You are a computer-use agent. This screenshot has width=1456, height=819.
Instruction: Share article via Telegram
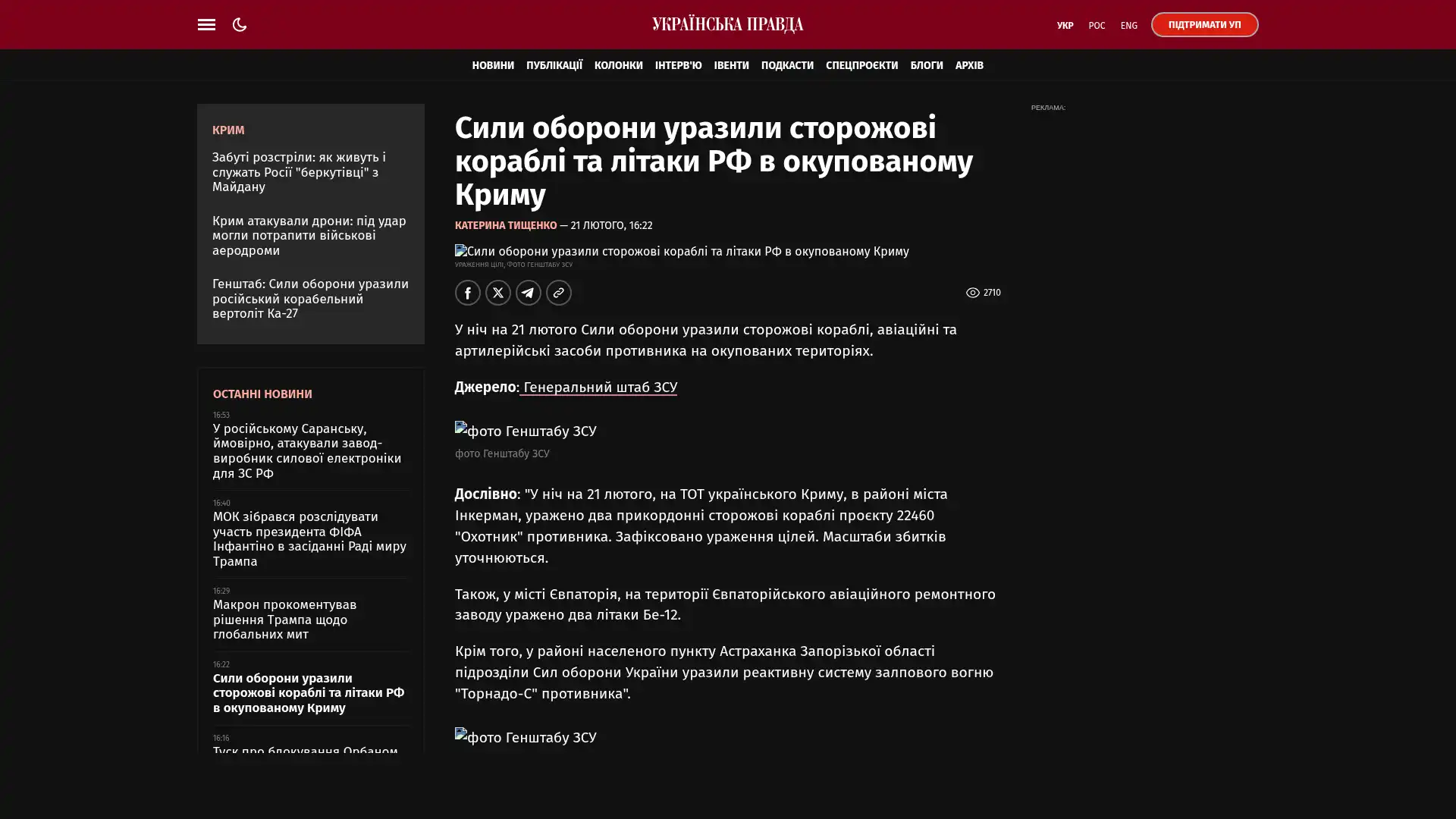point(528,293)
